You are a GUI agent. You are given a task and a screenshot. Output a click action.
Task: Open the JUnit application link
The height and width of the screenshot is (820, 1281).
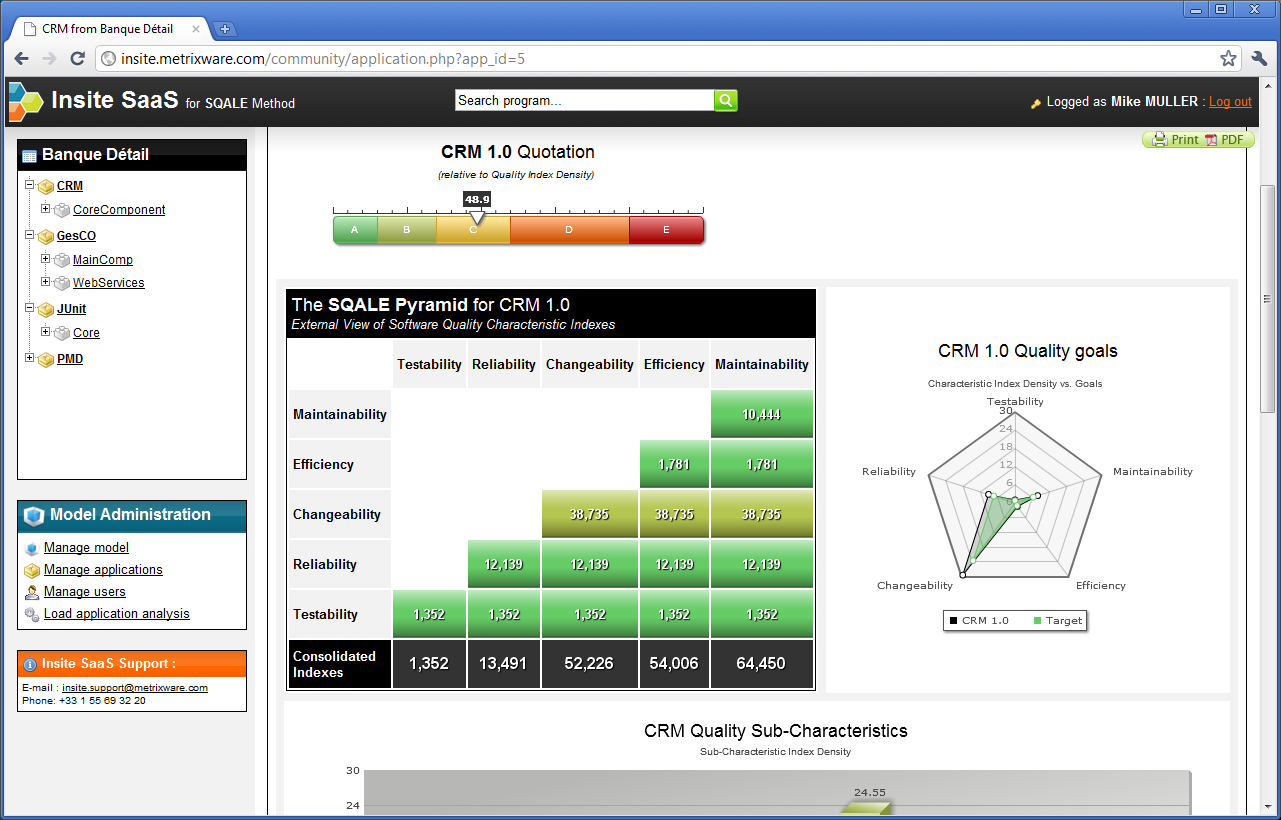pyautogui.click(x=71, y=310)
